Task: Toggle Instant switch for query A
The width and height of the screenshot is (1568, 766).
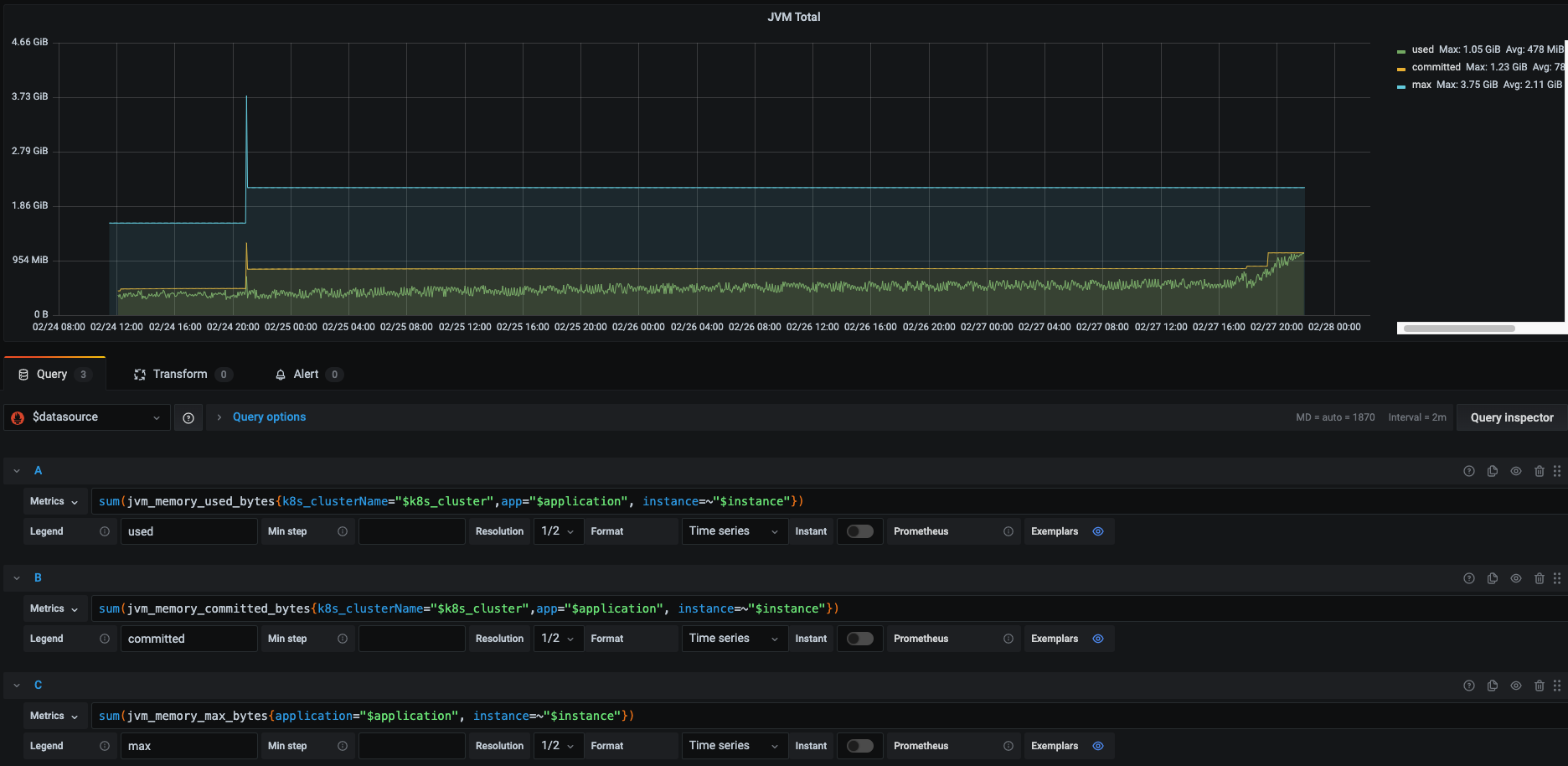Action: click(859, 531)
